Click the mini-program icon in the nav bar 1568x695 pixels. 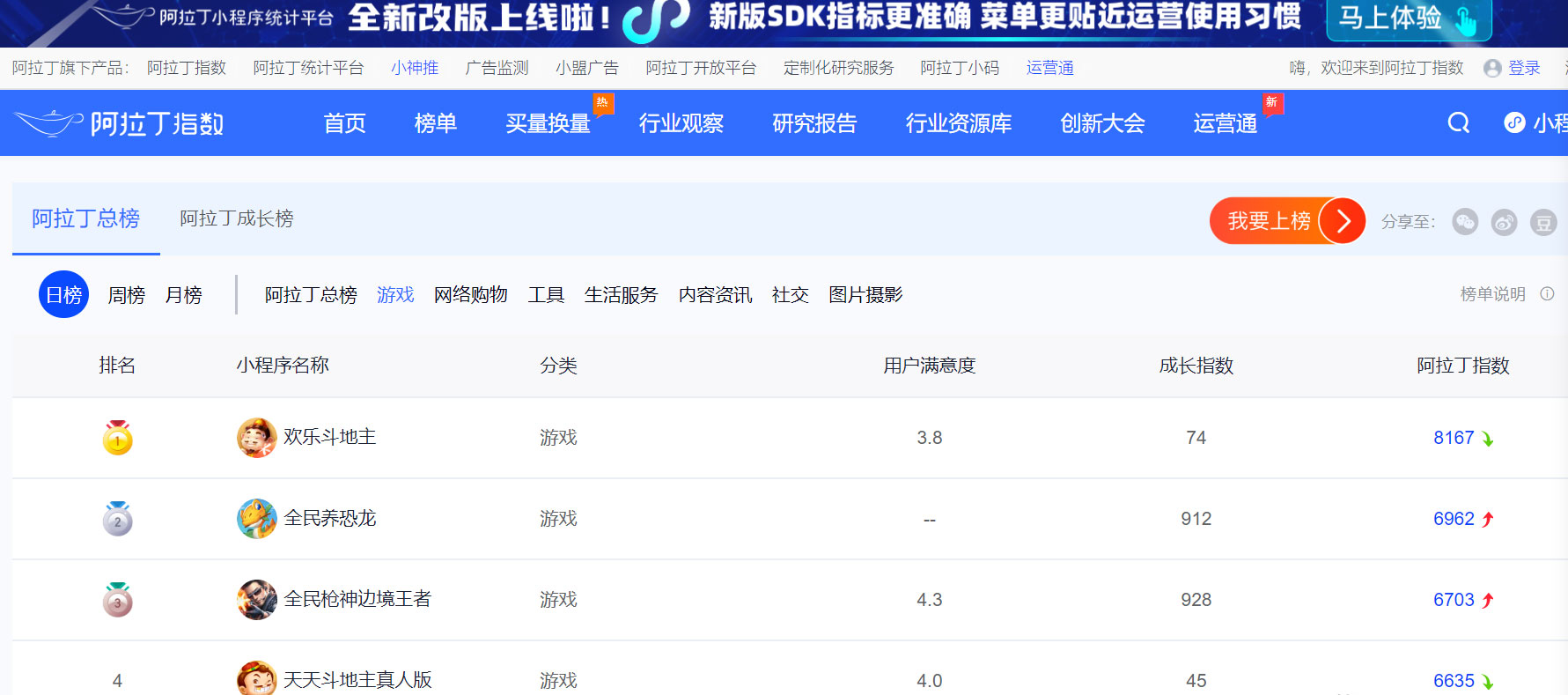1514,122
